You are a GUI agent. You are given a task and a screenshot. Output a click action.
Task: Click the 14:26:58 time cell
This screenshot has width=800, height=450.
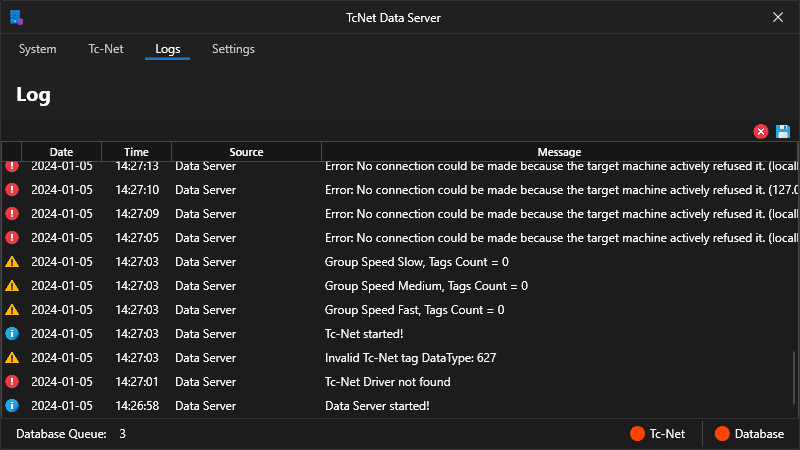coord(137,406)
